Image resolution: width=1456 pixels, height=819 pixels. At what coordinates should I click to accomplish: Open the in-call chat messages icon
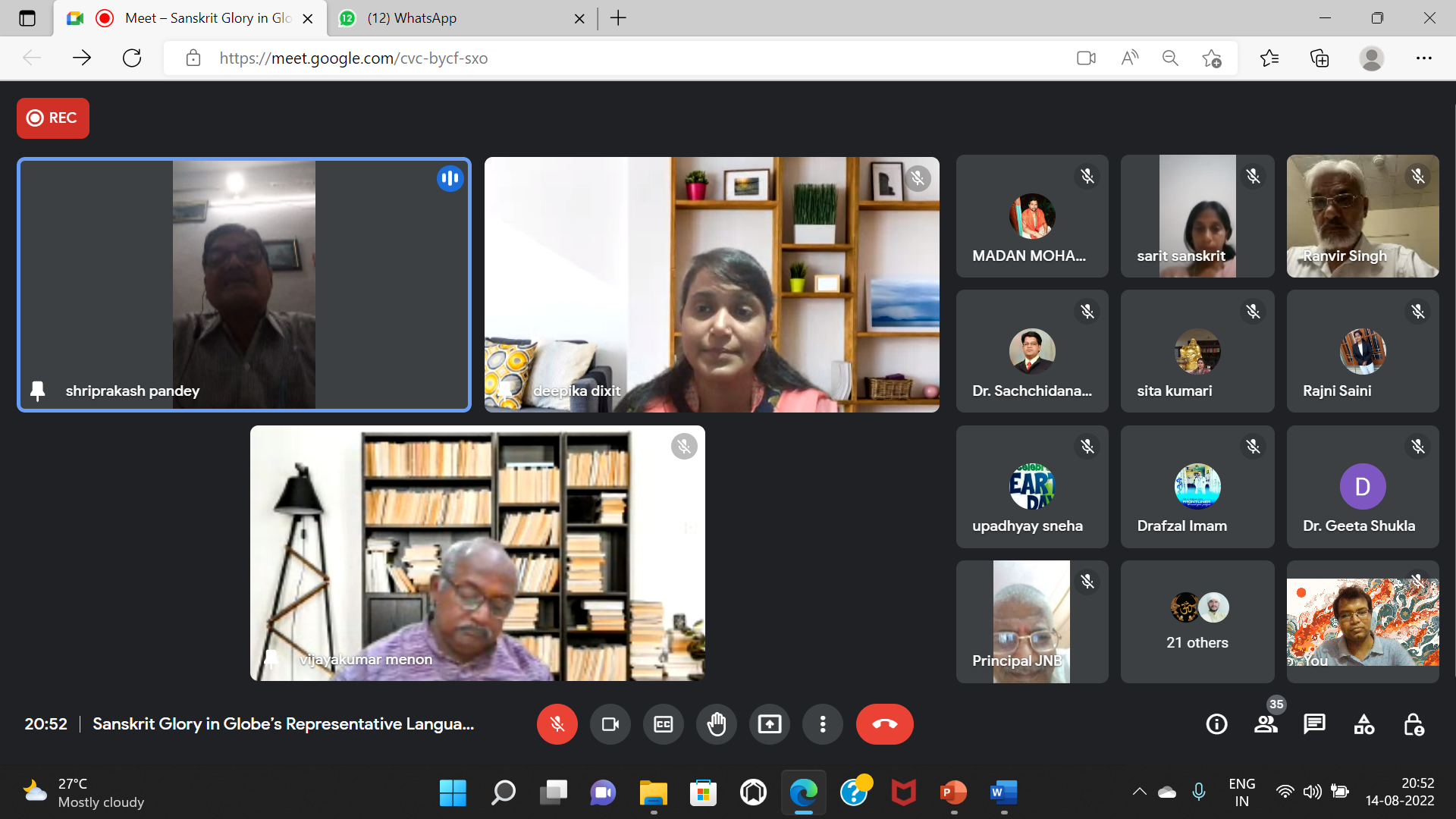1314,724
